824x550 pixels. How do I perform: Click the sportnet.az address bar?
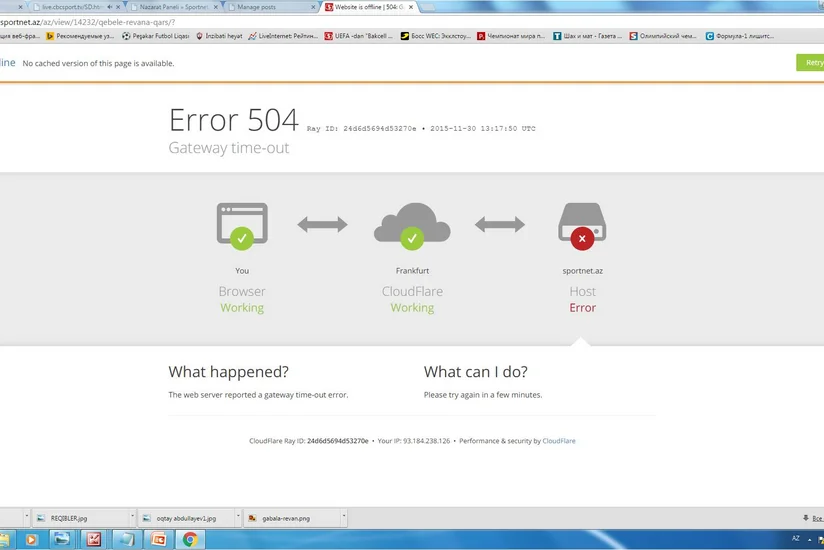tap(412, 22)
